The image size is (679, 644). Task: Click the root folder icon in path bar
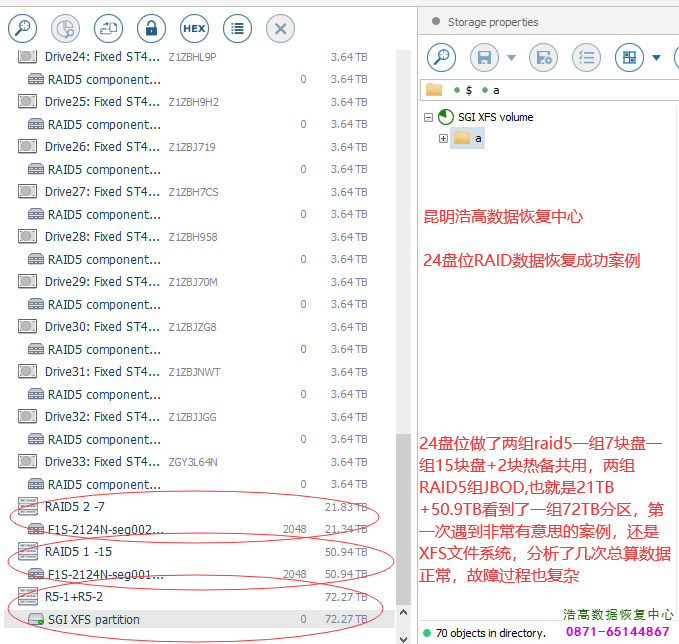click(434, 90)
